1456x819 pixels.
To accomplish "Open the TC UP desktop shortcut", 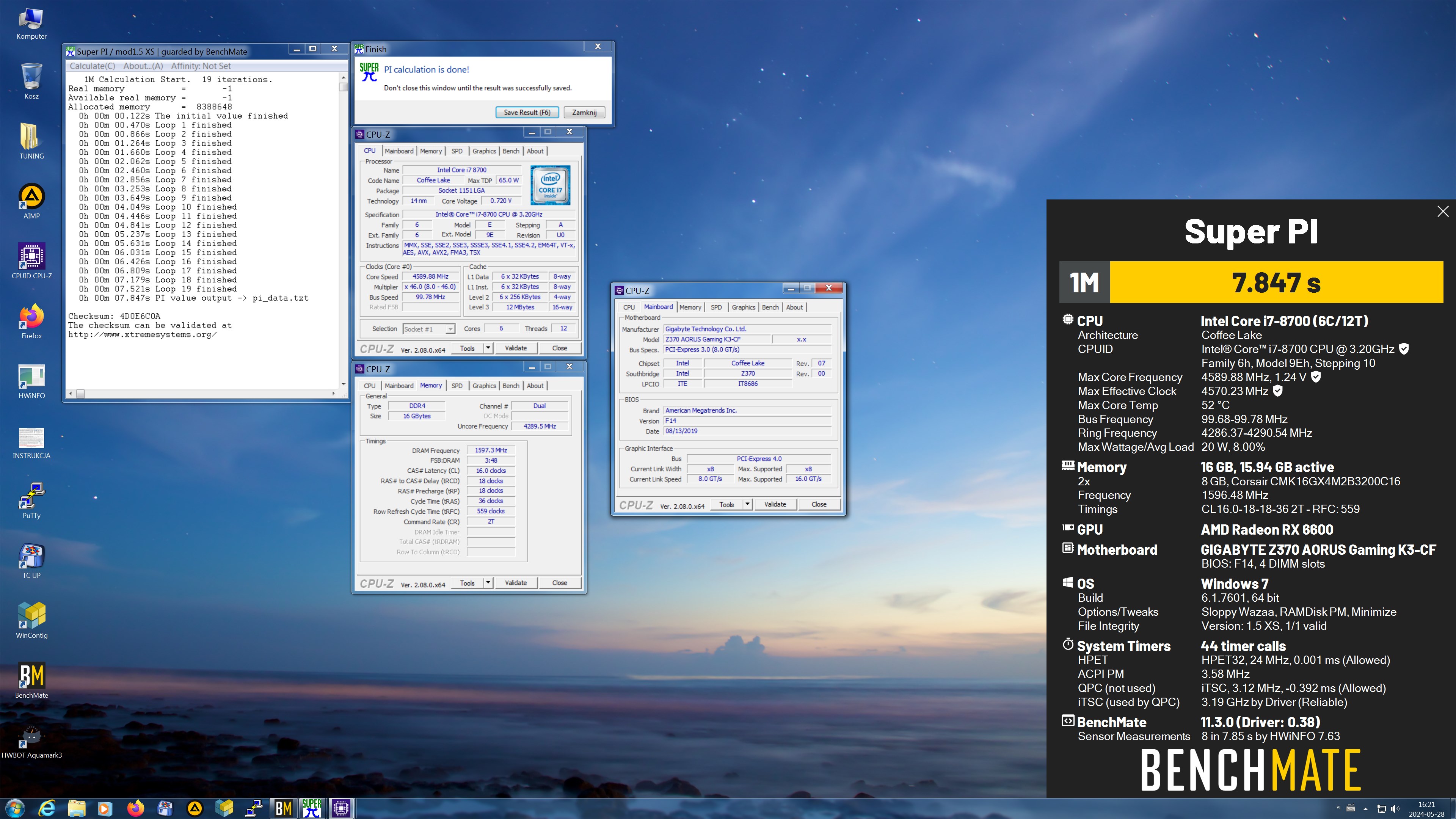I will pyautogui.click(x=31, y=561).
